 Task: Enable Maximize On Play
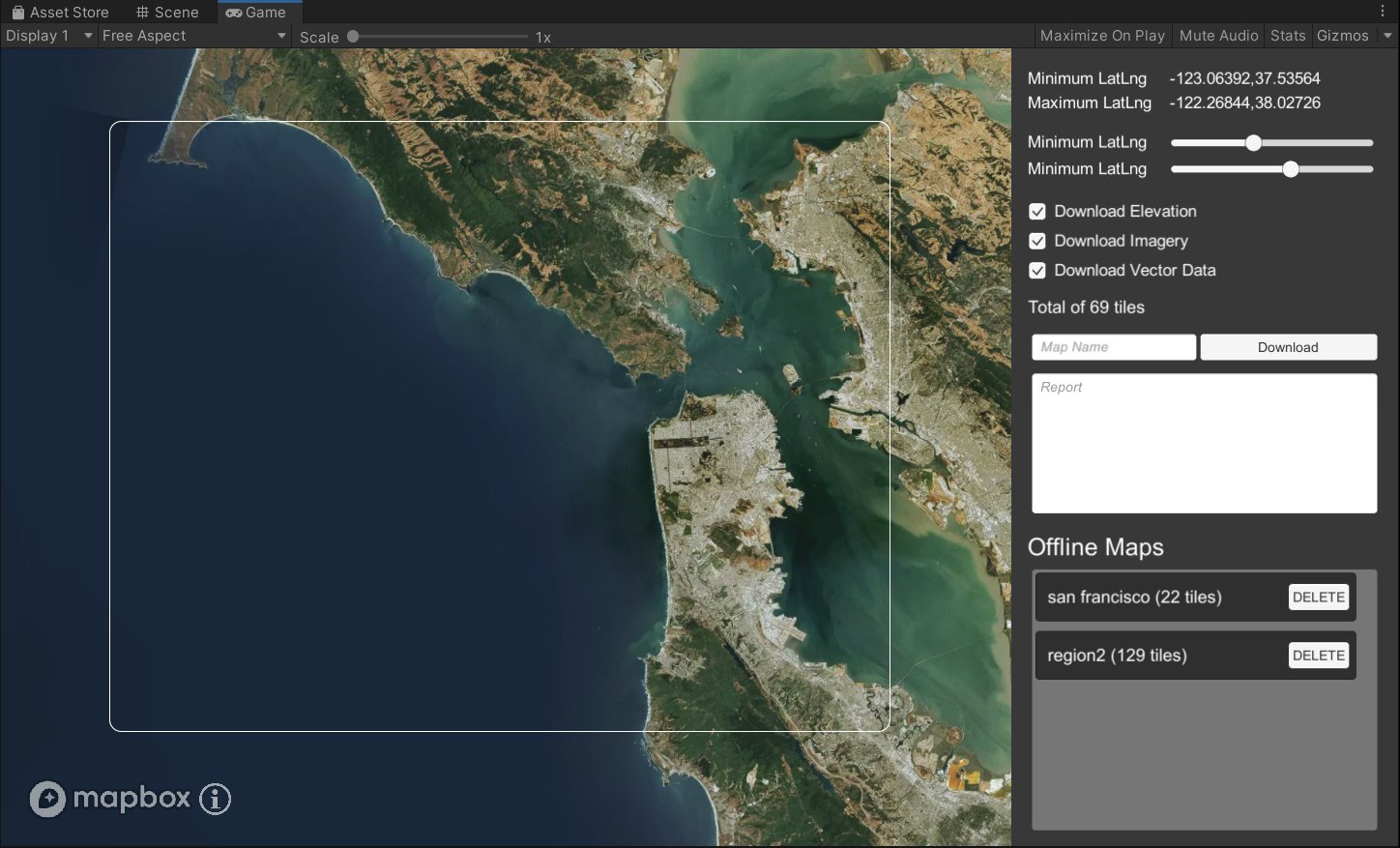pos(1102,36)
